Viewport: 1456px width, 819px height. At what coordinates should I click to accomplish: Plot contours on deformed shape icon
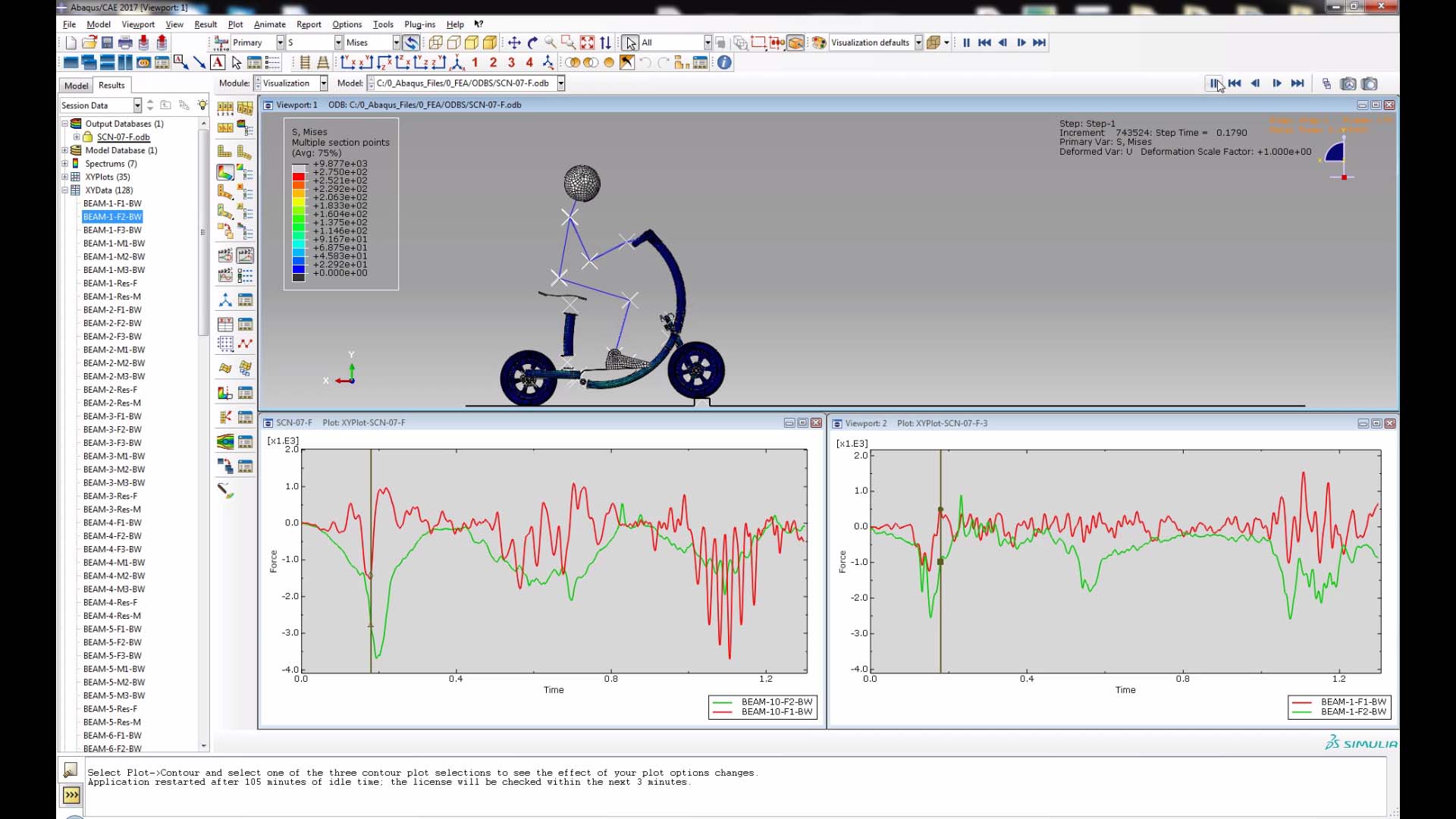coord(225,173)
